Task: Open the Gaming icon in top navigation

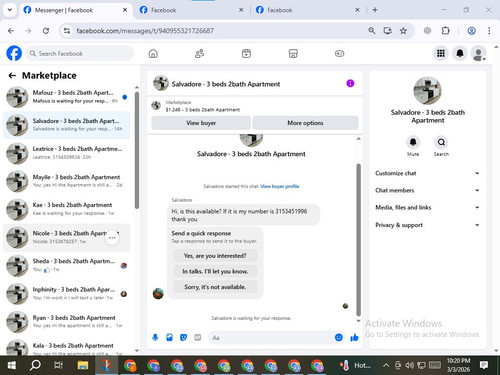Action: [x=339, y=53]
